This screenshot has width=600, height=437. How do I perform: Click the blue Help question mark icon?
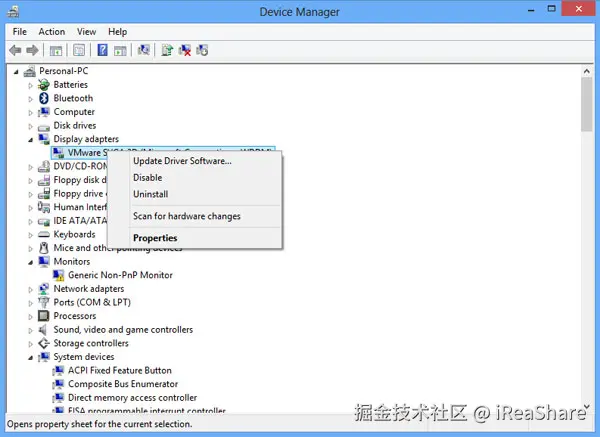coord(102,50)
